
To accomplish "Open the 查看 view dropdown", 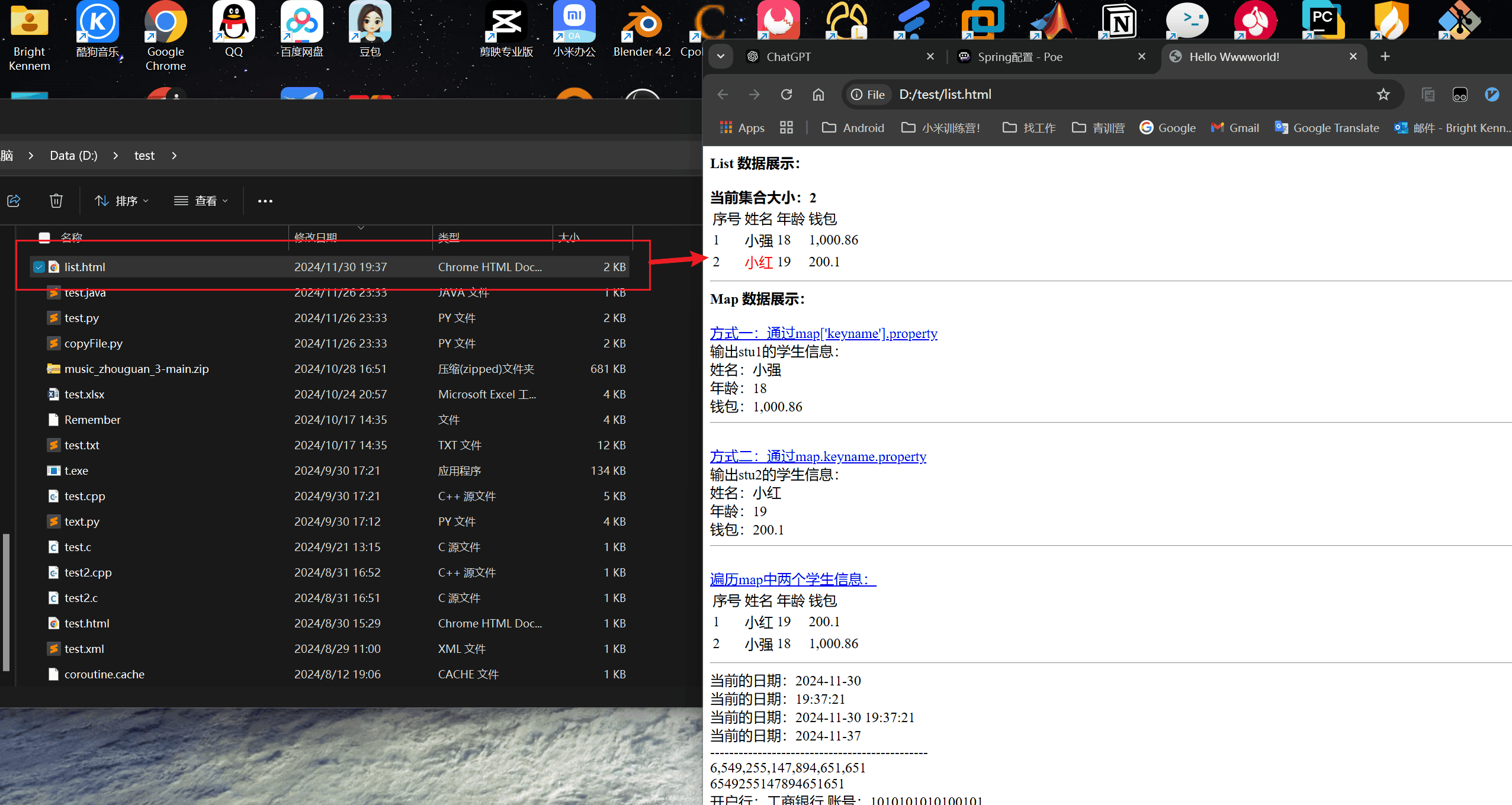I will pos(201,201).
